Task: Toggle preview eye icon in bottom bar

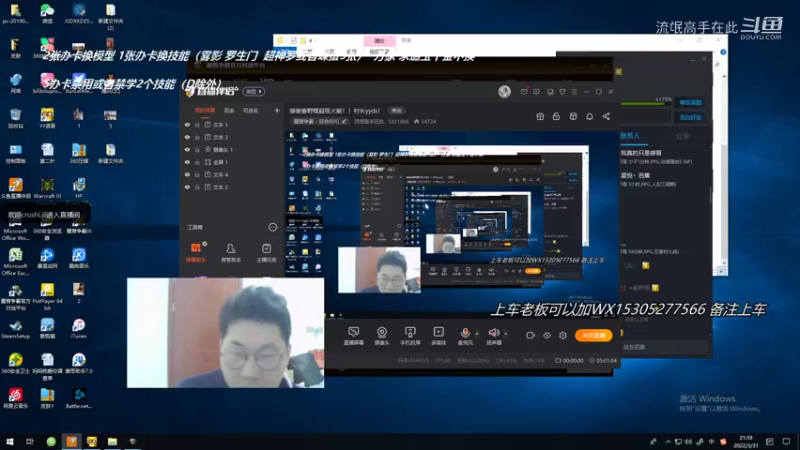Action: [x=546, y=335]
